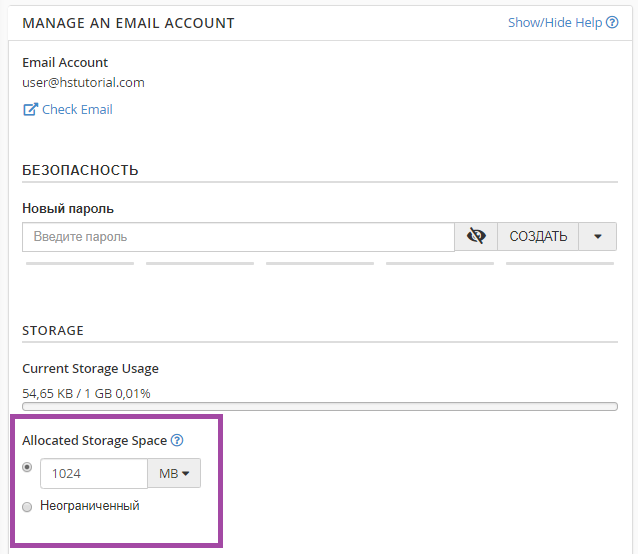Viewport: 638px width, 554px height.
Task: Click the first password strength meter segment
Action: tap(80, 263)
